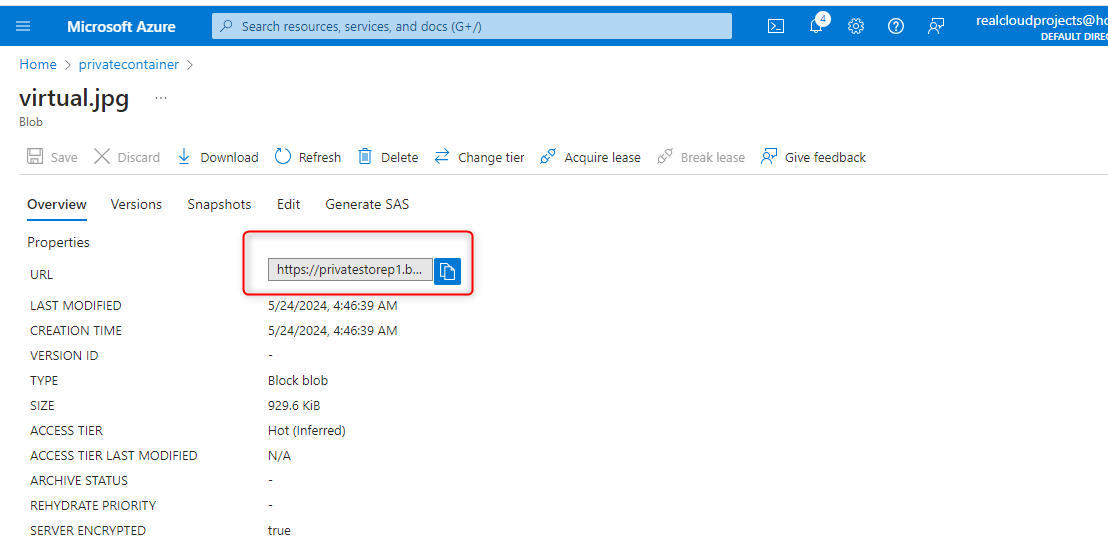The image size is (1108, 551).
Task: Click the Download toolbar button
Action: (218, 157)
